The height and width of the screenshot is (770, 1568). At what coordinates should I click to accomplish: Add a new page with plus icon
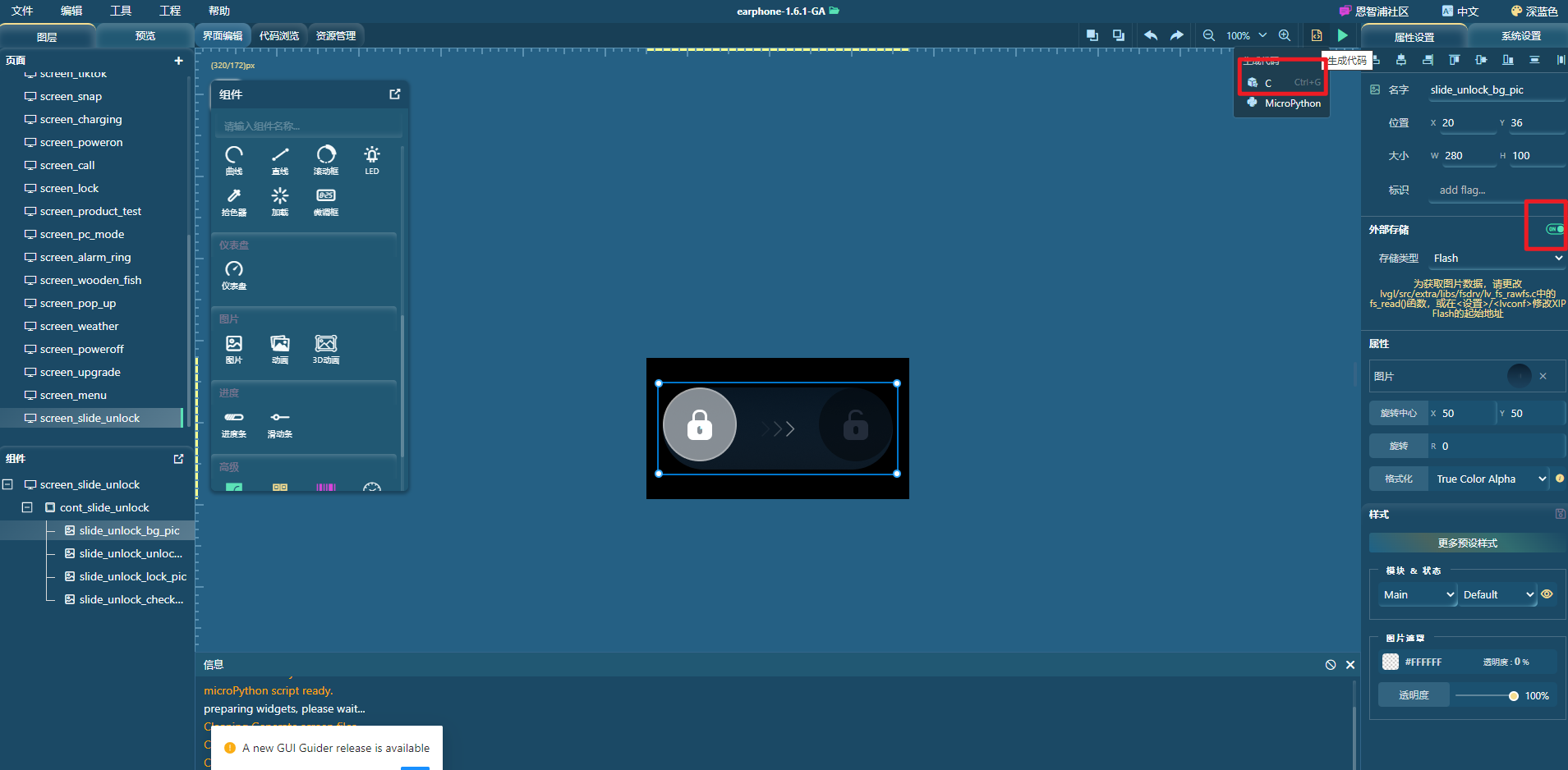(x=178, y=61)
